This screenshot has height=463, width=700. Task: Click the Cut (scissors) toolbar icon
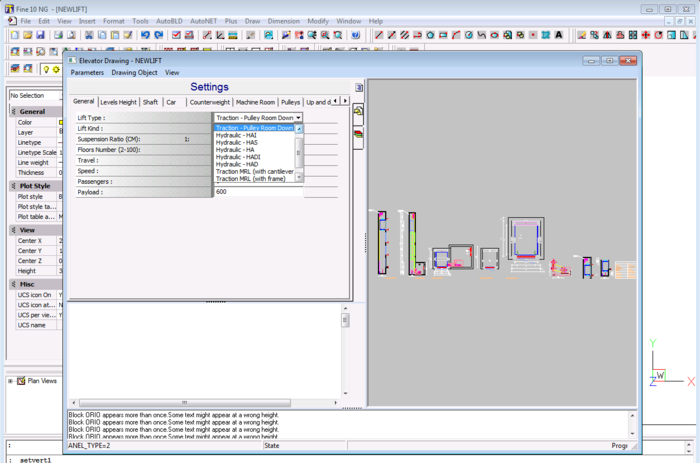pos(89,35)
